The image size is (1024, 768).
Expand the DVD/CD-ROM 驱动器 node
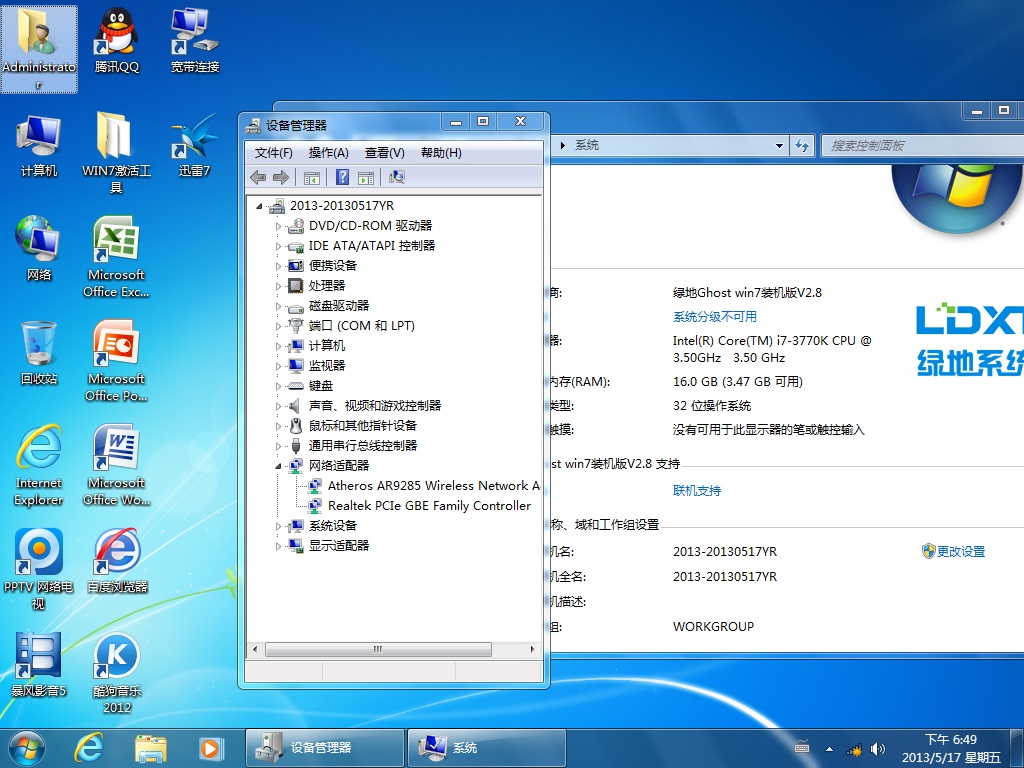(x=278, y=226)
